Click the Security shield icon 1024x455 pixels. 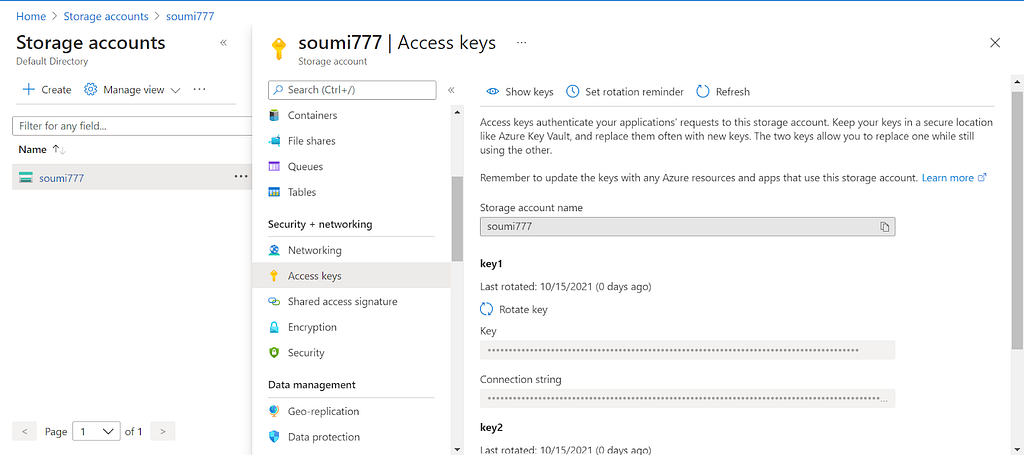[274, 353]
